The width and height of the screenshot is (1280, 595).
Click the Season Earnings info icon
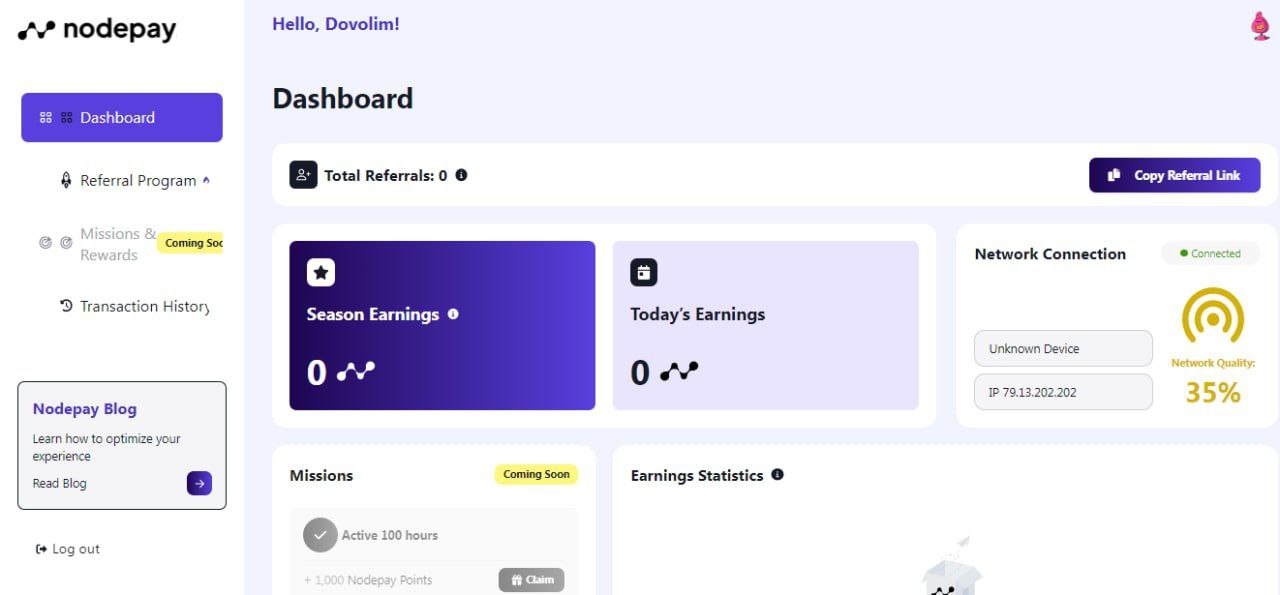[453, 314]
